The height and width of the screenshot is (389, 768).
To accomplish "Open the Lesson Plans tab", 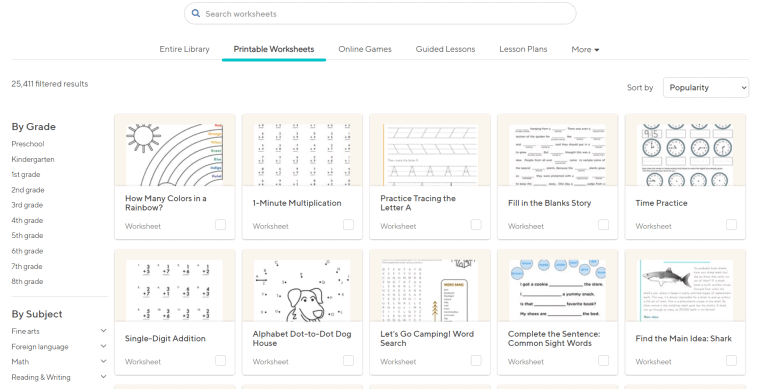I will (x=523, y=49).
